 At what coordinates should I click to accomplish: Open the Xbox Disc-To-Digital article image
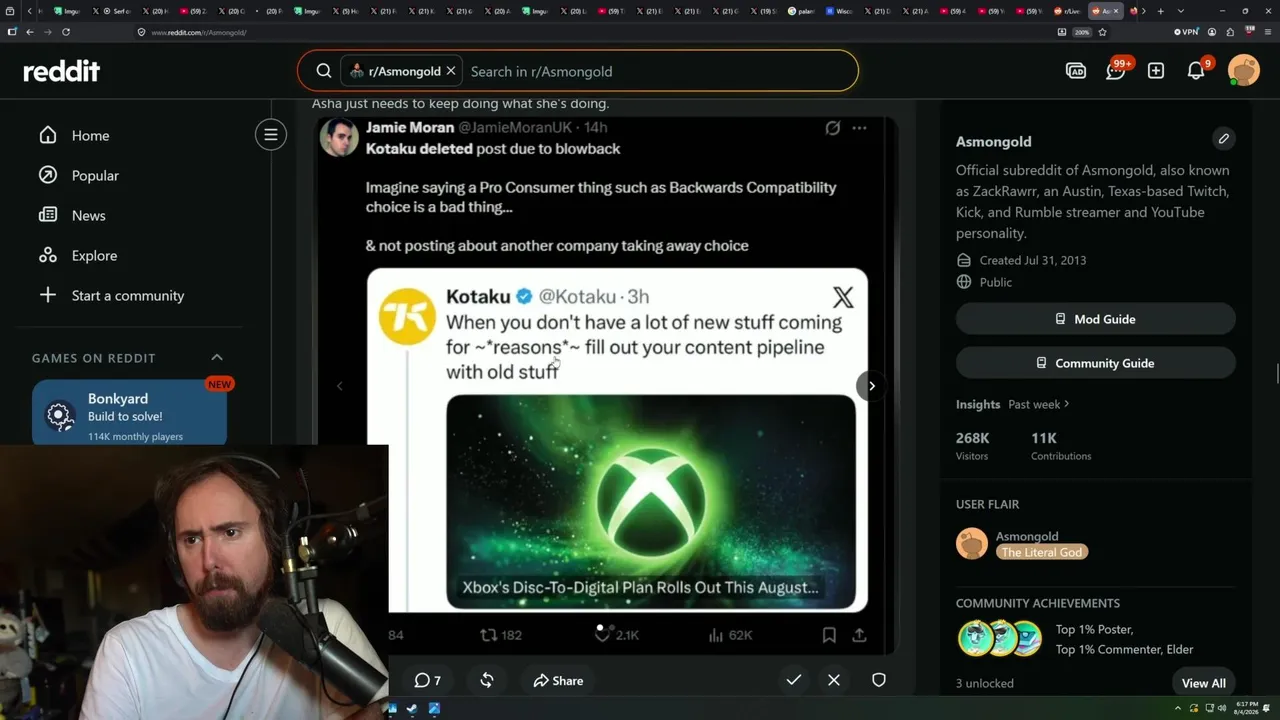tap(651, 501)
